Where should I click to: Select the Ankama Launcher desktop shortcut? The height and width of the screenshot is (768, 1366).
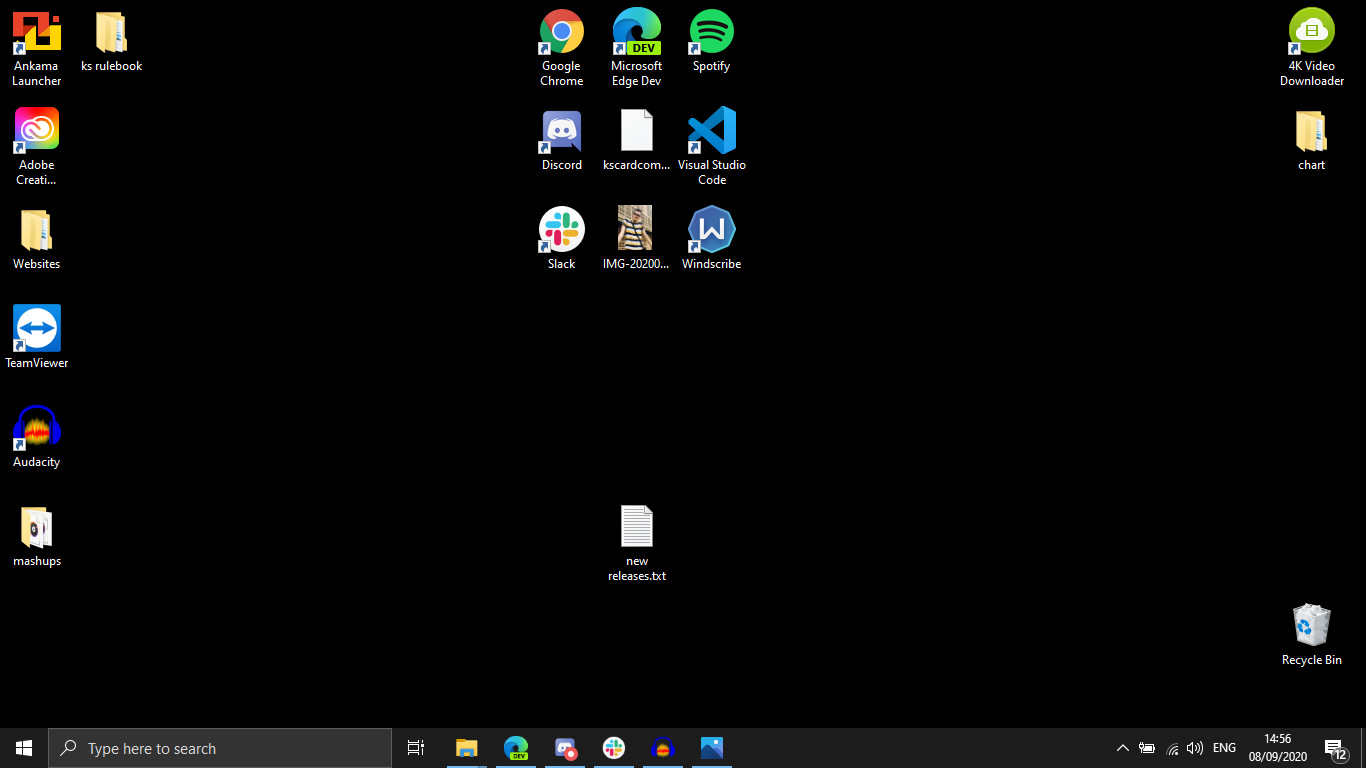click(37, 48)
